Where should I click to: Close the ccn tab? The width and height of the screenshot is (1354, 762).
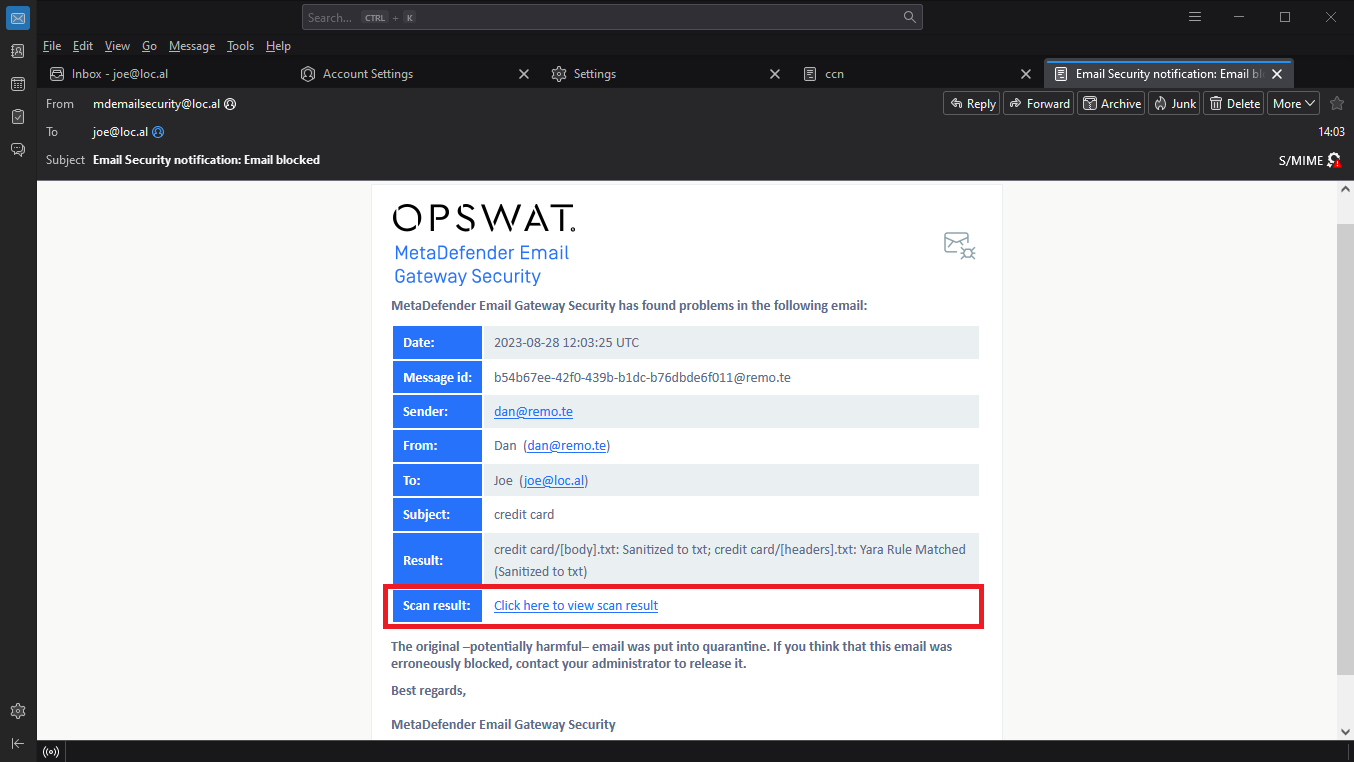pos(1026,74)
